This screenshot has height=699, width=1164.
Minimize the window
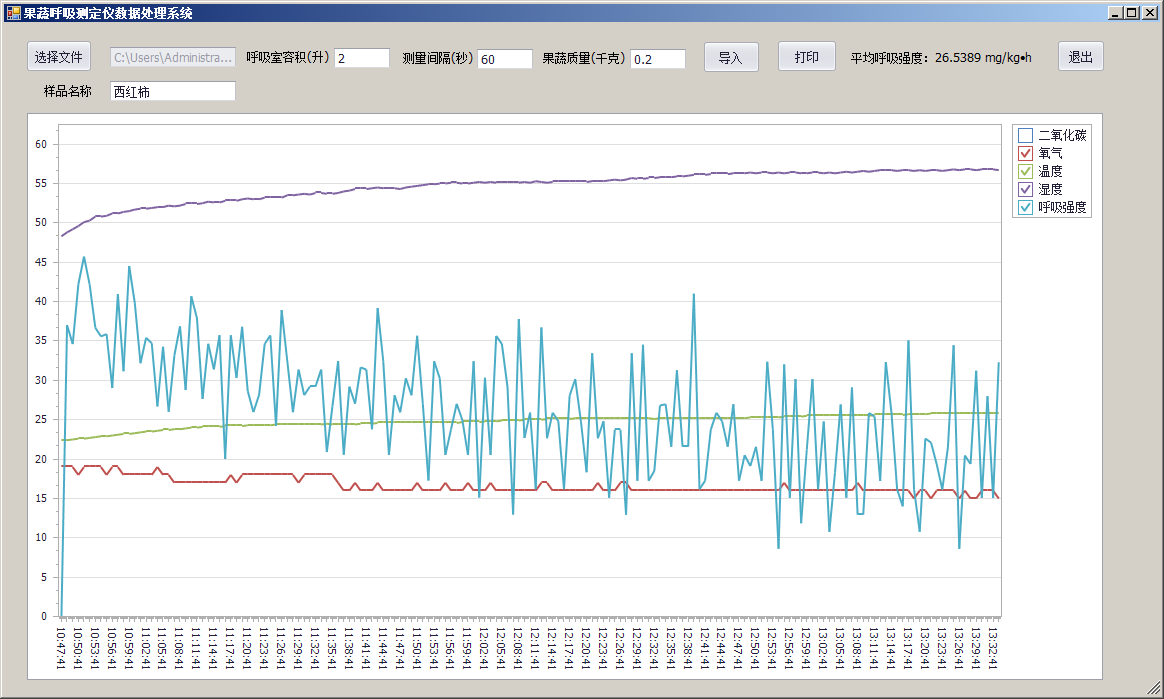1116,13
